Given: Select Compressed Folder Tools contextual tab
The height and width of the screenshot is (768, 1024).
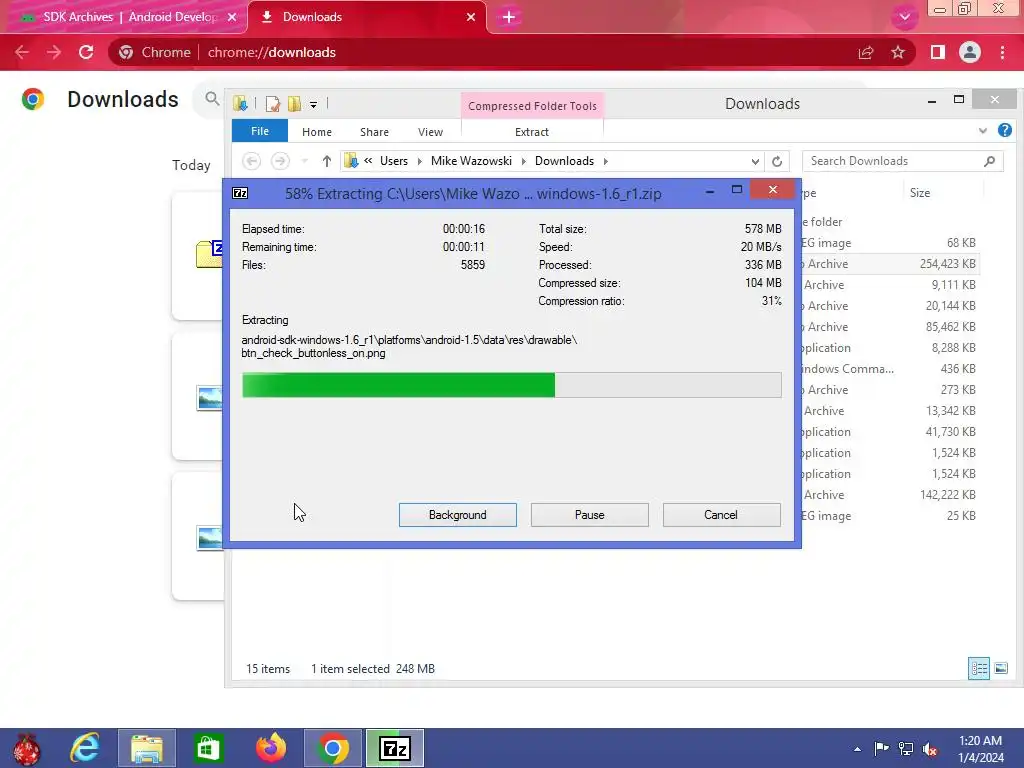Looking at the screenshot, I should click(x=532, y=106).
